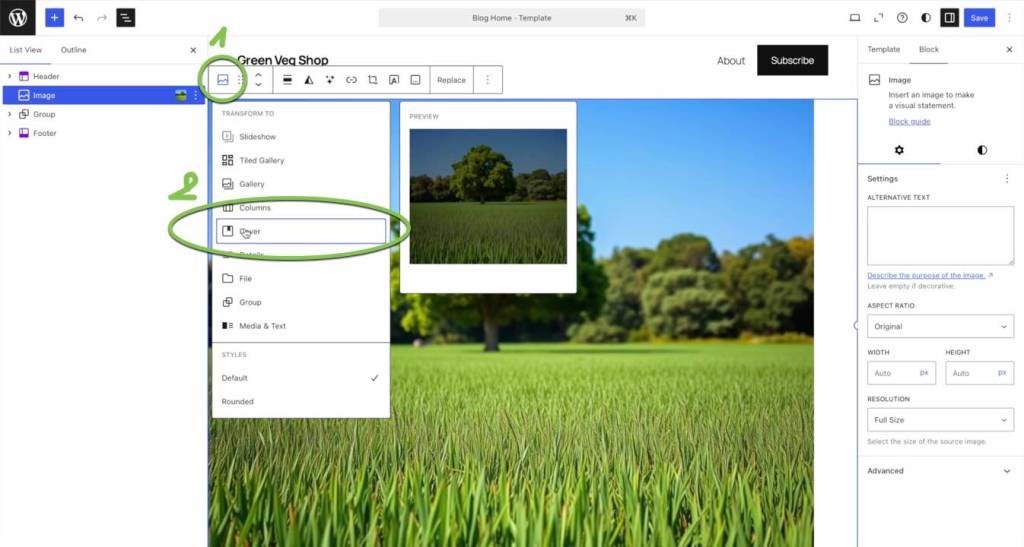The width and height of the screenshot is (1024, 547).
Task: Open the Resolution Full Size dropdown
Action: coord(940,420)
